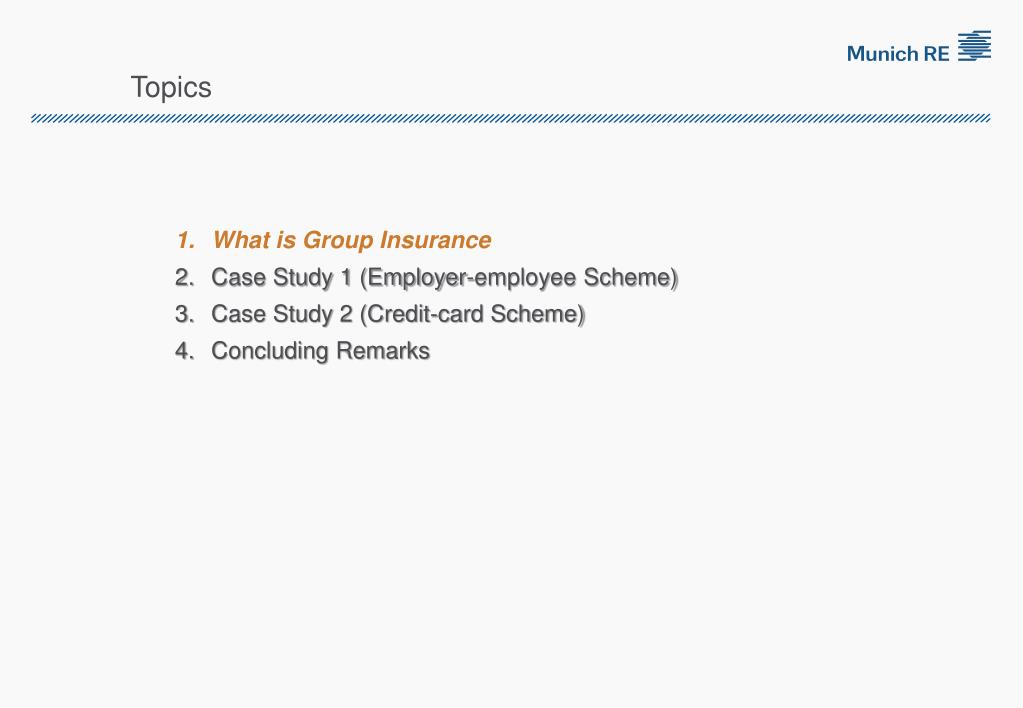Image resolution: width=1023 pixels, height=708 pixels.
Task: Select the word Remarks in item four
Action: tap(384, 351)
